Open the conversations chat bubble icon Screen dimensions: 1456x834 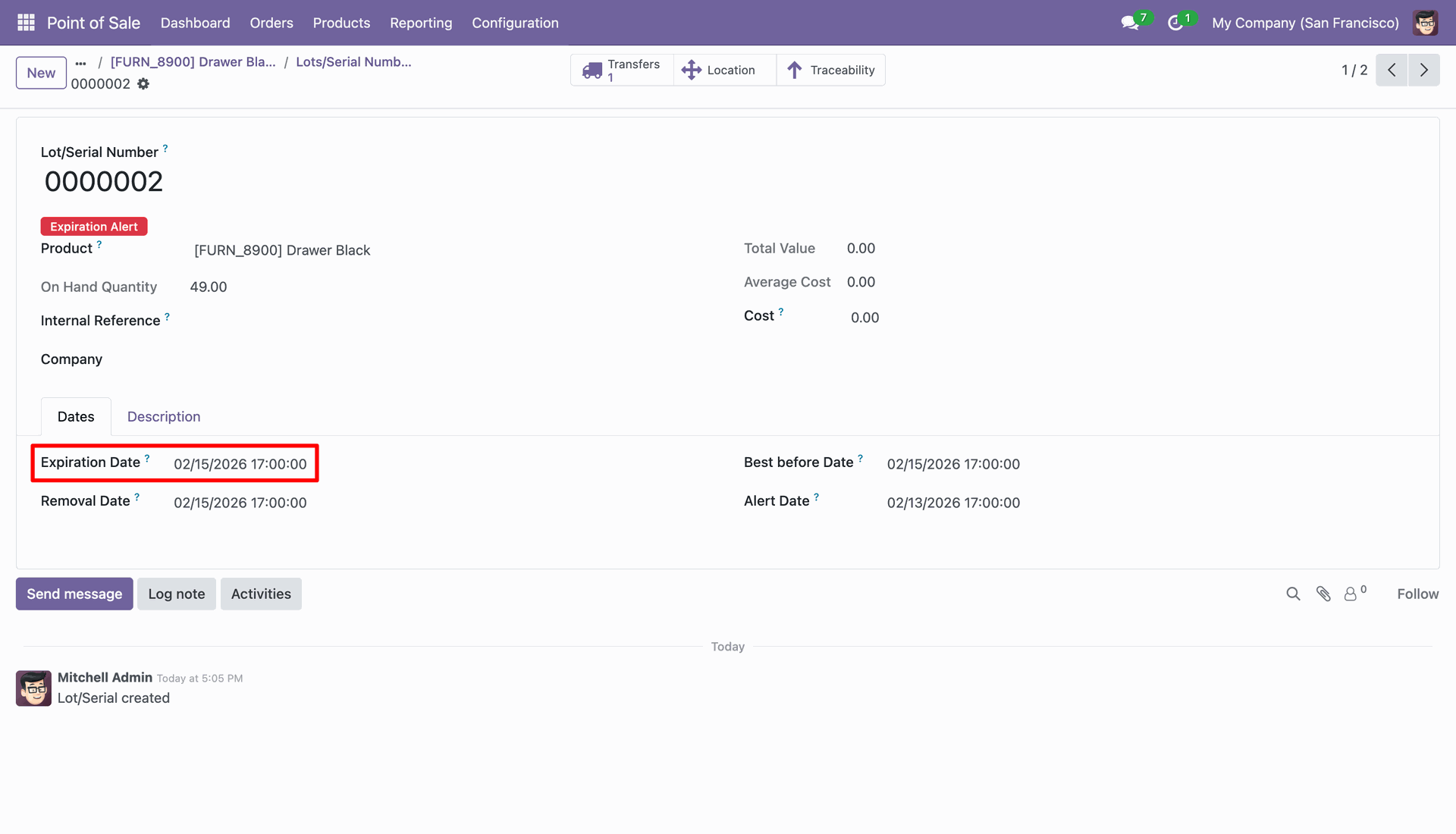coord(1130,23)
